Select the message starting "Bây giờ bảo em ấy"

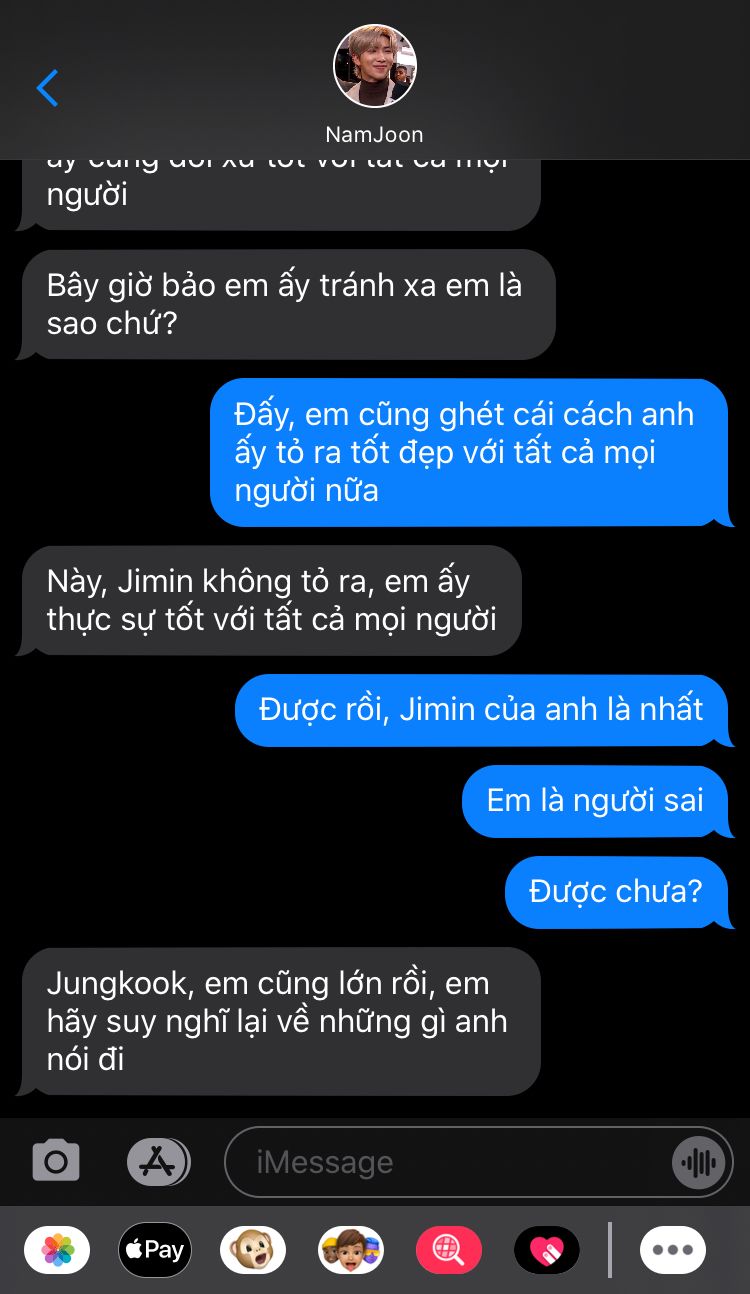tap(286, 304)
